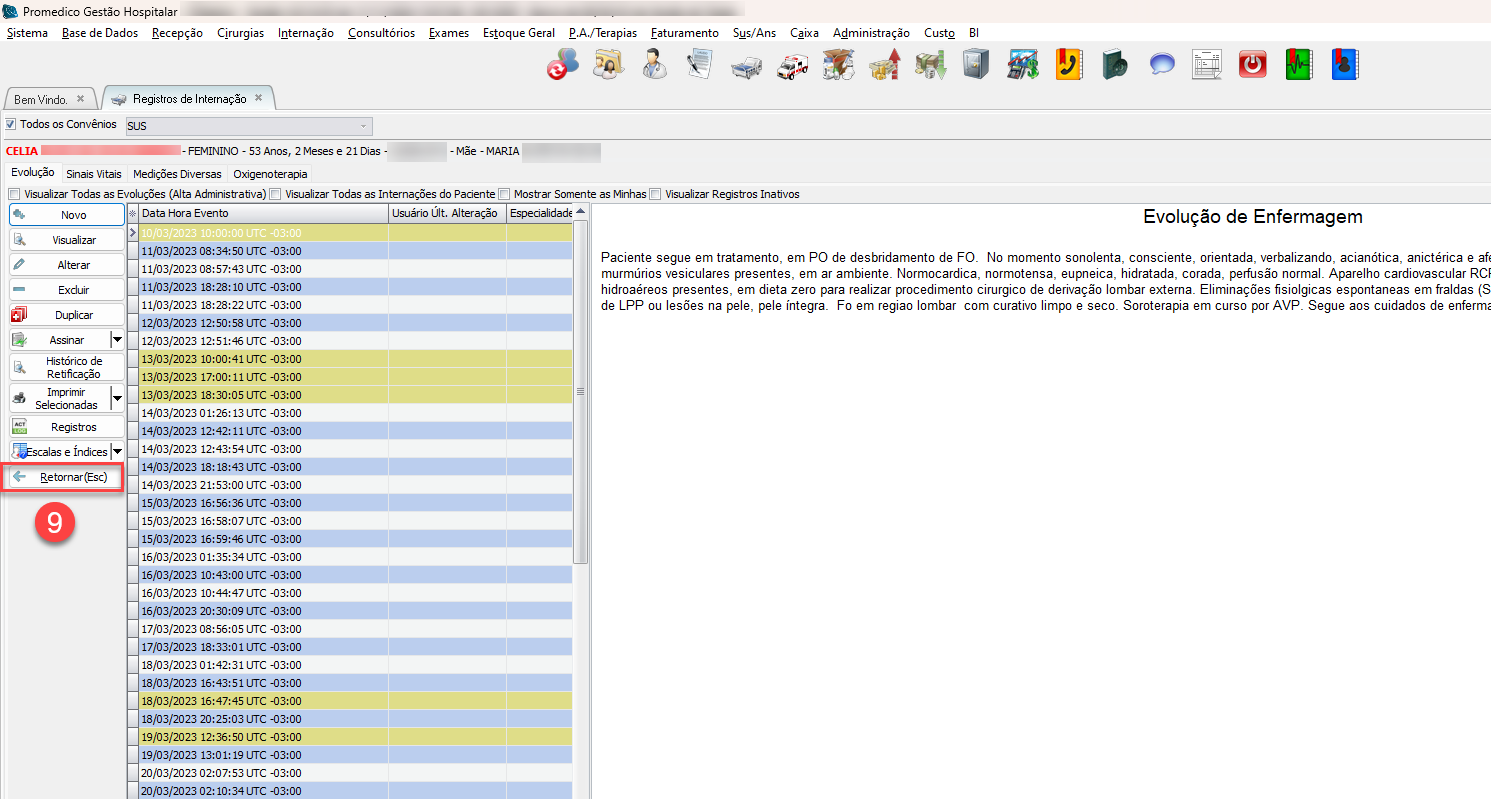Uncheck the Todos os Convênios checkbox
This screenshot has width=1491, height=799.
click(x=11, y=125)
